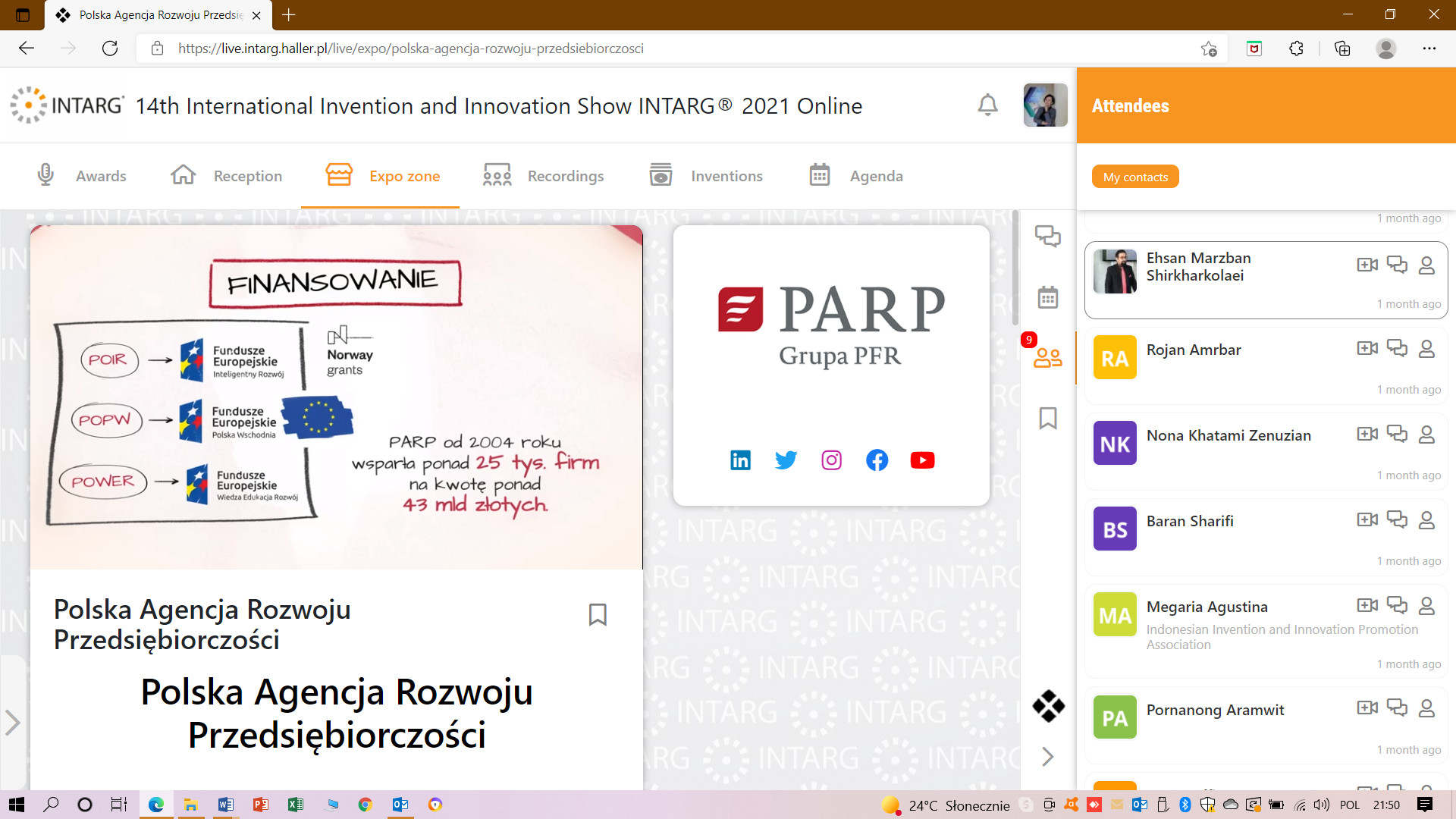Open File Explorer from the taskbar
Viewport: 1456px width, 819px height.
pyautogui.click(x=190, y=805)
